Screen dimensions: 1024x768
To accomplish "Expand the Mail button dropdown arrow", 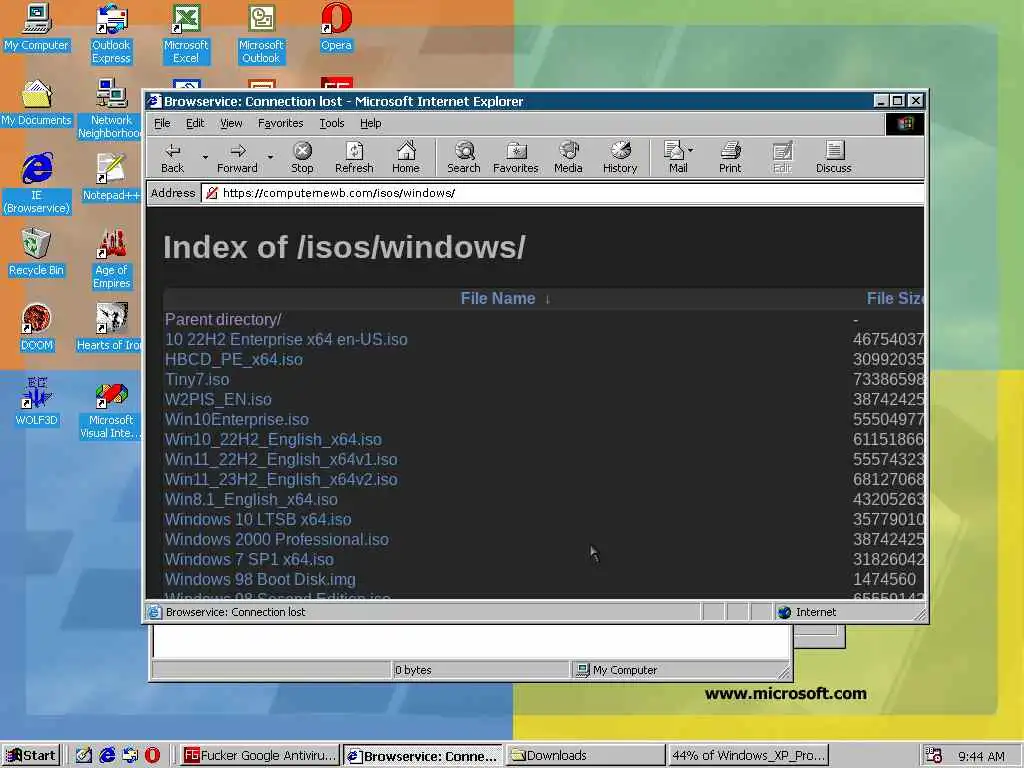I will (x=691, y=150).
